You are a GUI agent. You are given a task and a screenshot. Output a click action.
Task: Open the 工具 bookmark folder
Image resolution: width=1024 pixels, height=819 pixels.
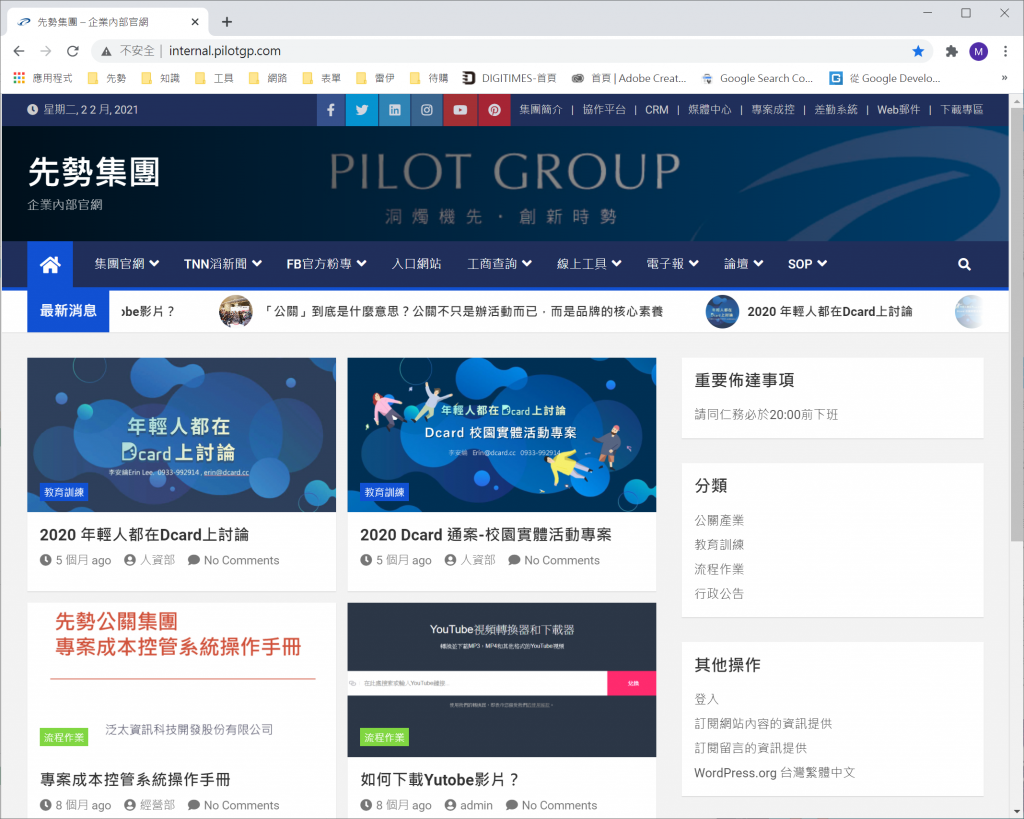point(214,78)
